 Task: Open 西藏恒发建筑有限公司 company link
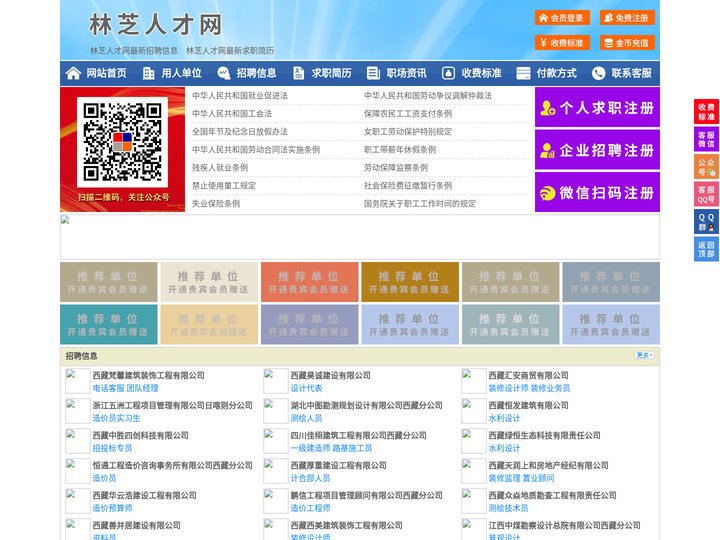click(529, 405)
